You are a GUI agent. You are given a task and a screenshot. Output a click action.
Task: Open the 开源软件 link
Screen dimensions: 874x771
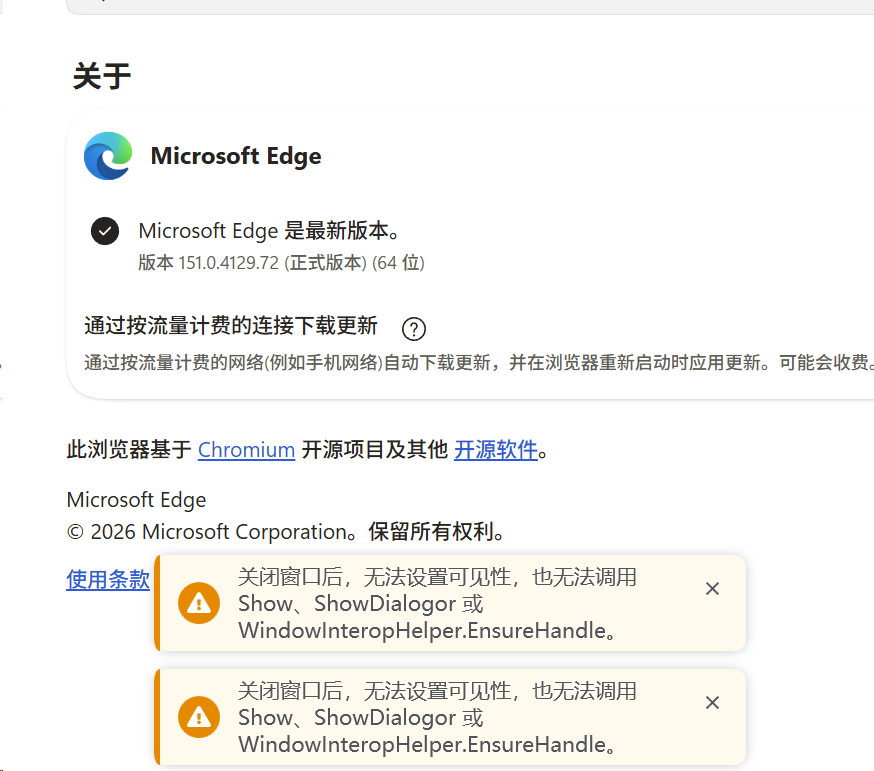point(496,450)
